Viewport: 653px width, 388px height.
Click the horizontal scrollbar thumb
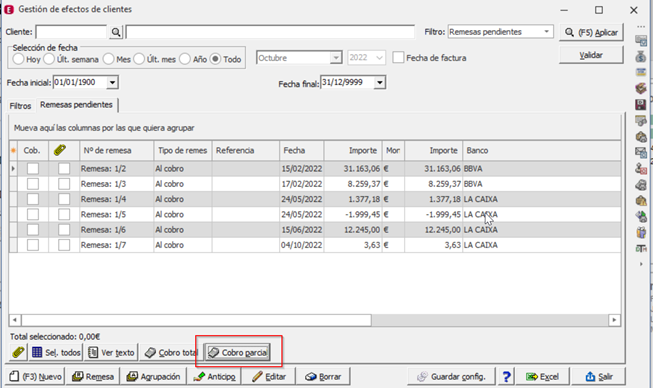(196, 320)
